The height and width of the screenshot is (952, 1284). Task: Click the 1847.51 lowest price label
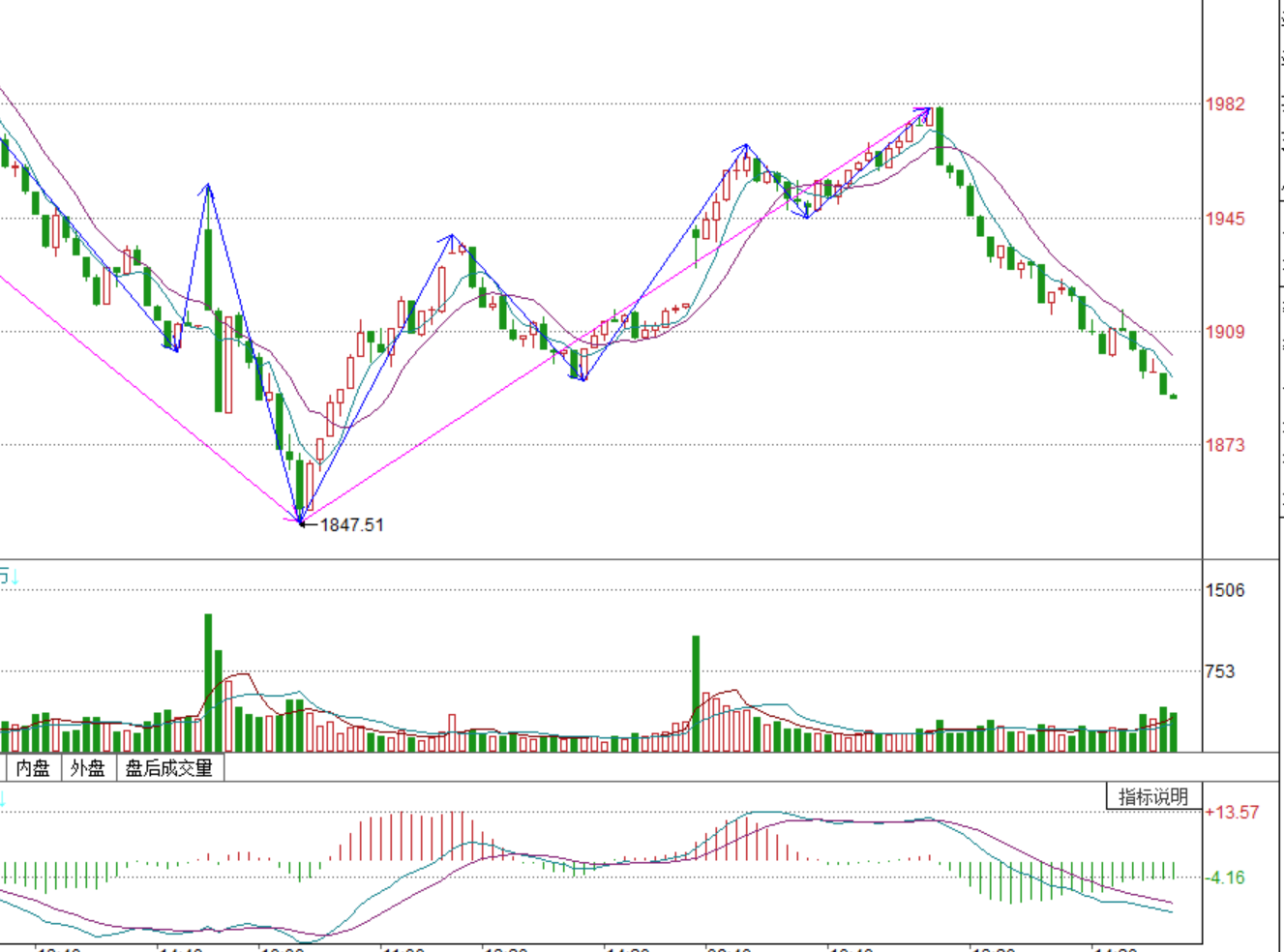[x=351, y=524]
